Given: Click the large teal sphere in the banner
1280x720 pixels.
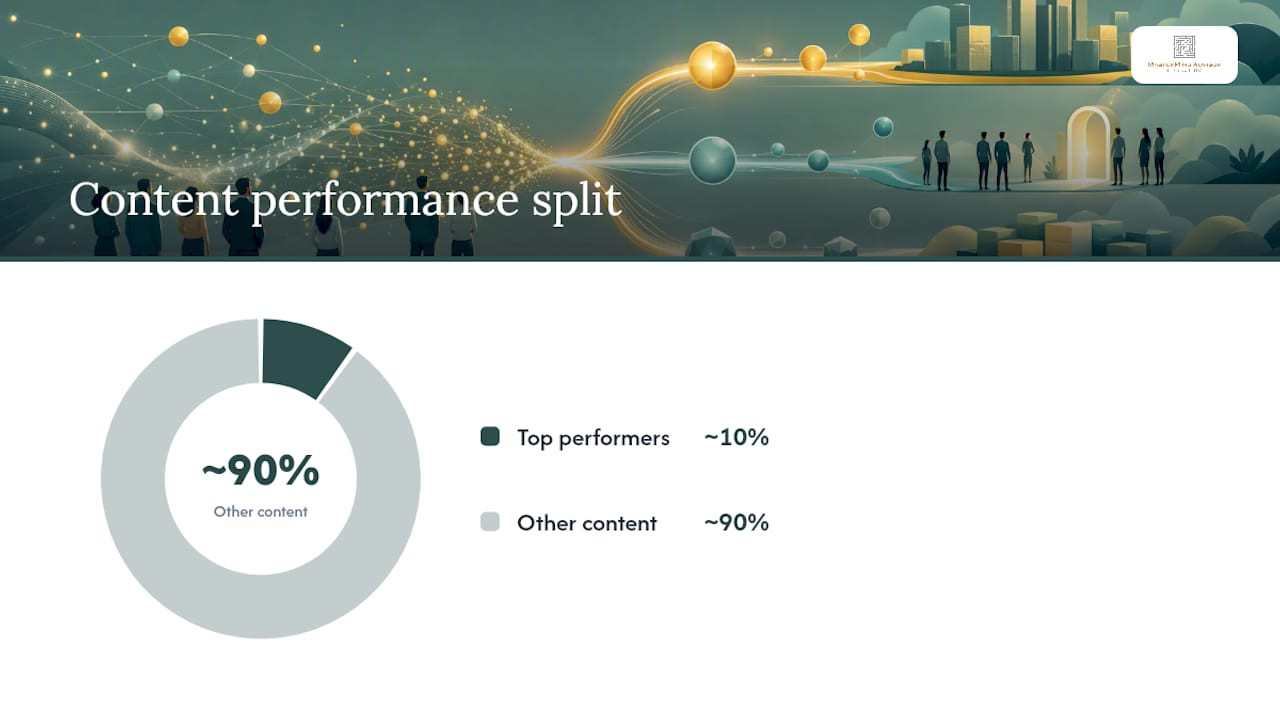Looking at the screenshot, I should (x=713, y=160).
